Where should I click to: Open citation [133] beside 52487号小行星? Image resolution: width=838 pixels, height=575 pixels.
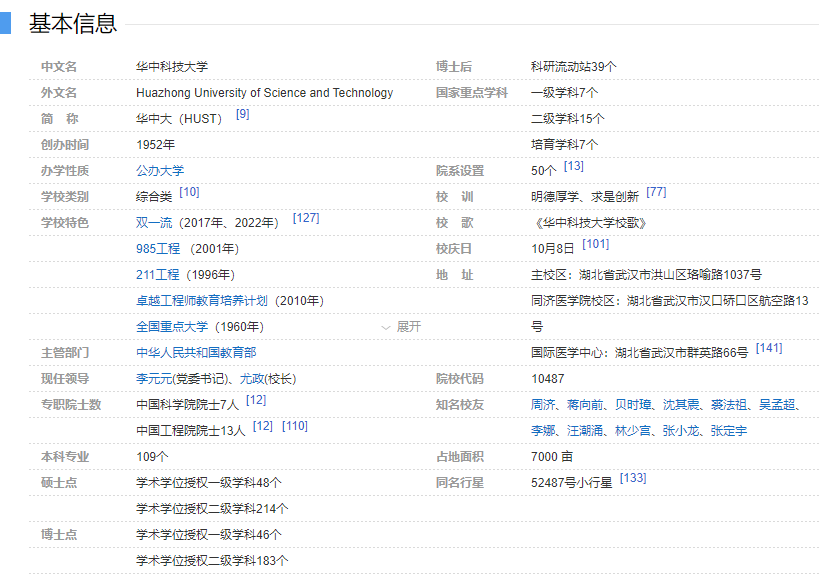coord(633,478)
